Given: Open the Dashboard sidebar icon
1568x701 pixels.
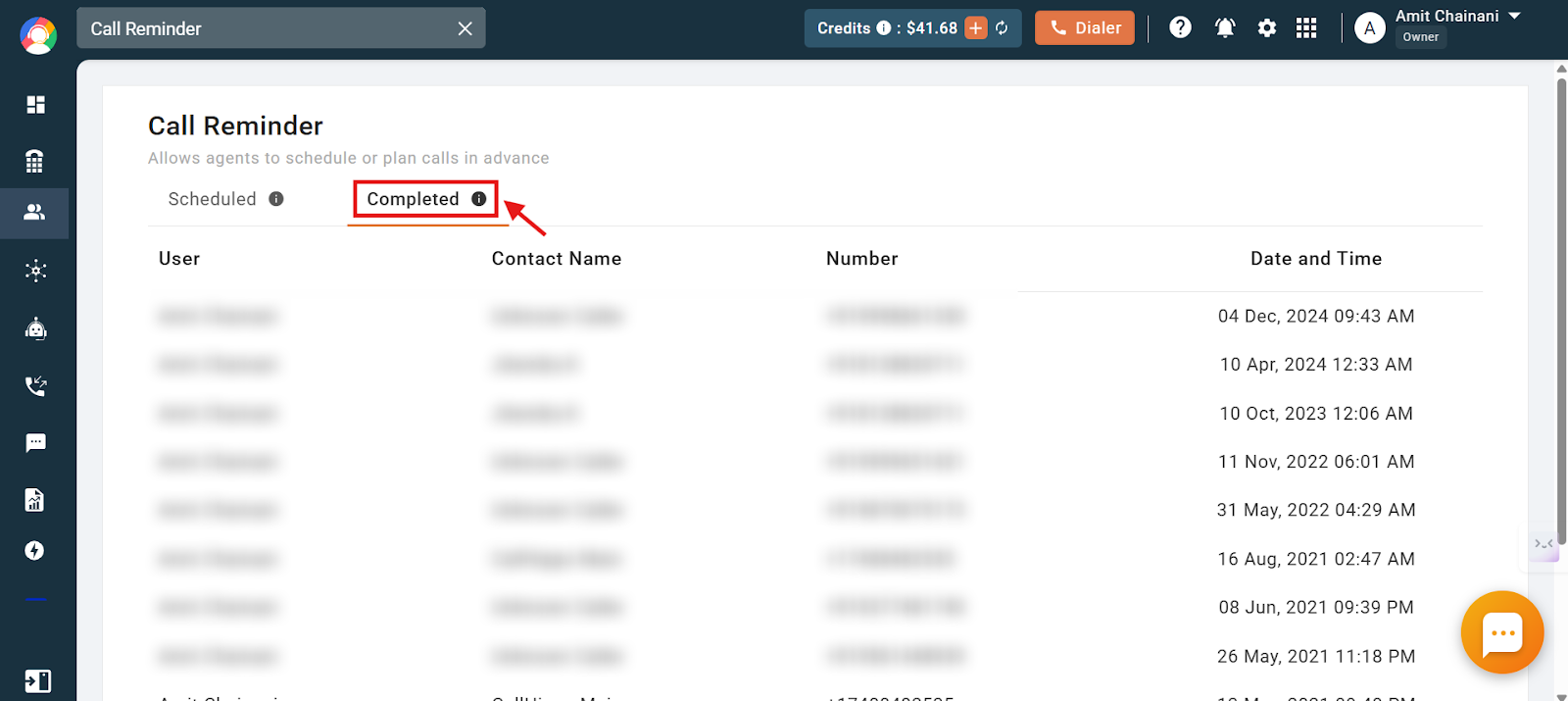Looking at the screenshot, I should point(35,105).
